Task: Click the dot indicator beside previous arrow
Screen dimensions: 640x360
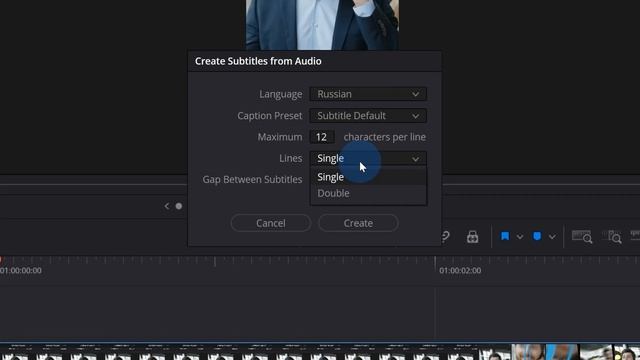Action: 179,206
